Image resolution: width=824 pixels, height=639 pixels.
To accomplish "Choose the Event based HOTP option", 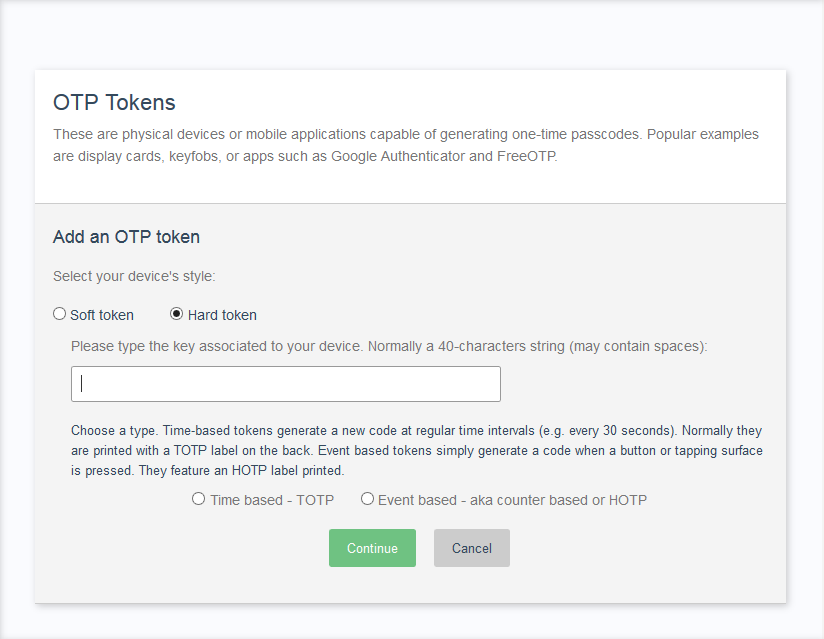I will tap(367, 499).
